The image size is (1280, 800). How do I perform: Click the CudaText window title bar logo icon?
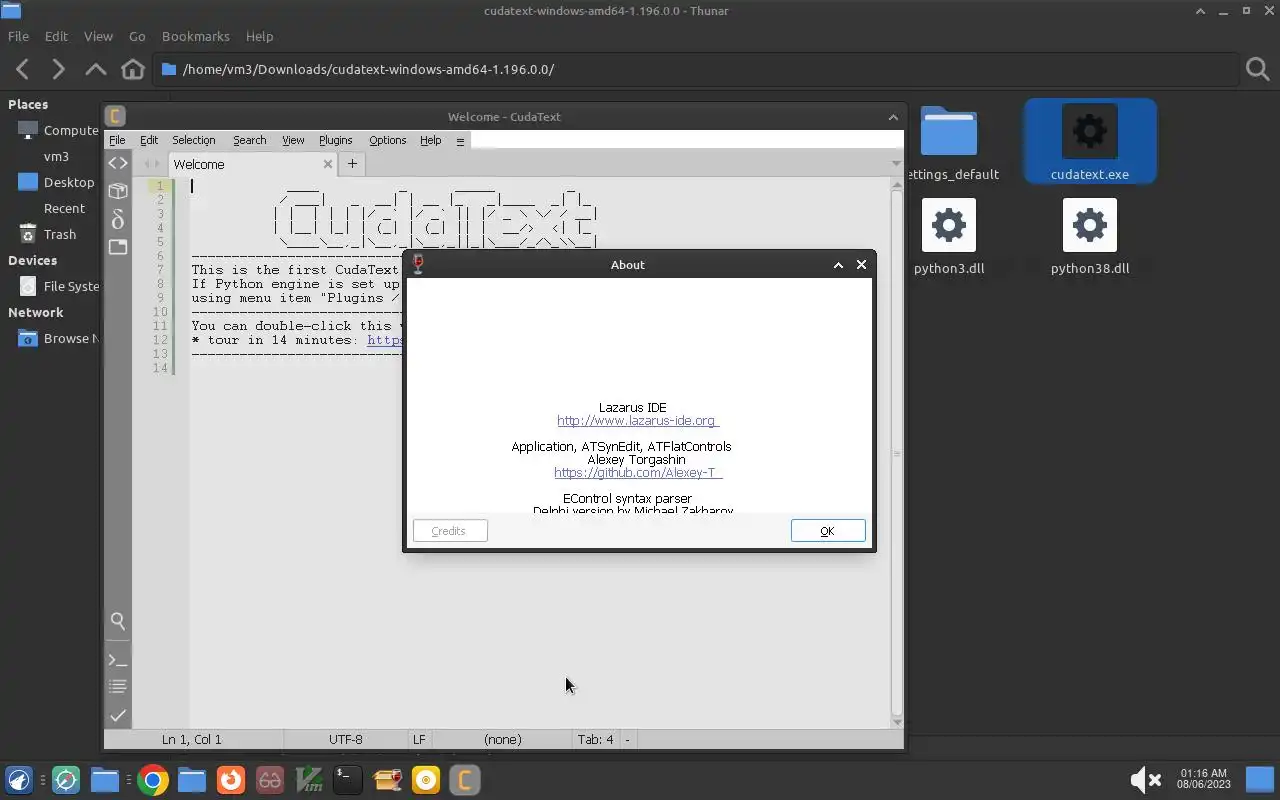[x=115, y=116]
